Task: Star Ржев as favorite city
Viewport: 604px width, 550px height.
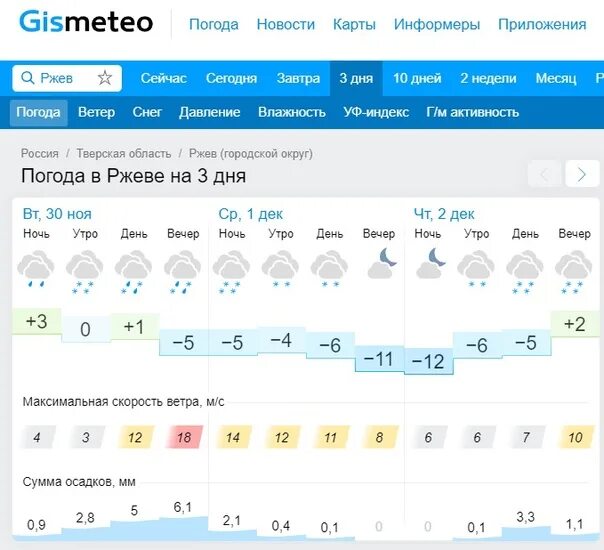Action: pyautogui.click(x=105, y=78)
